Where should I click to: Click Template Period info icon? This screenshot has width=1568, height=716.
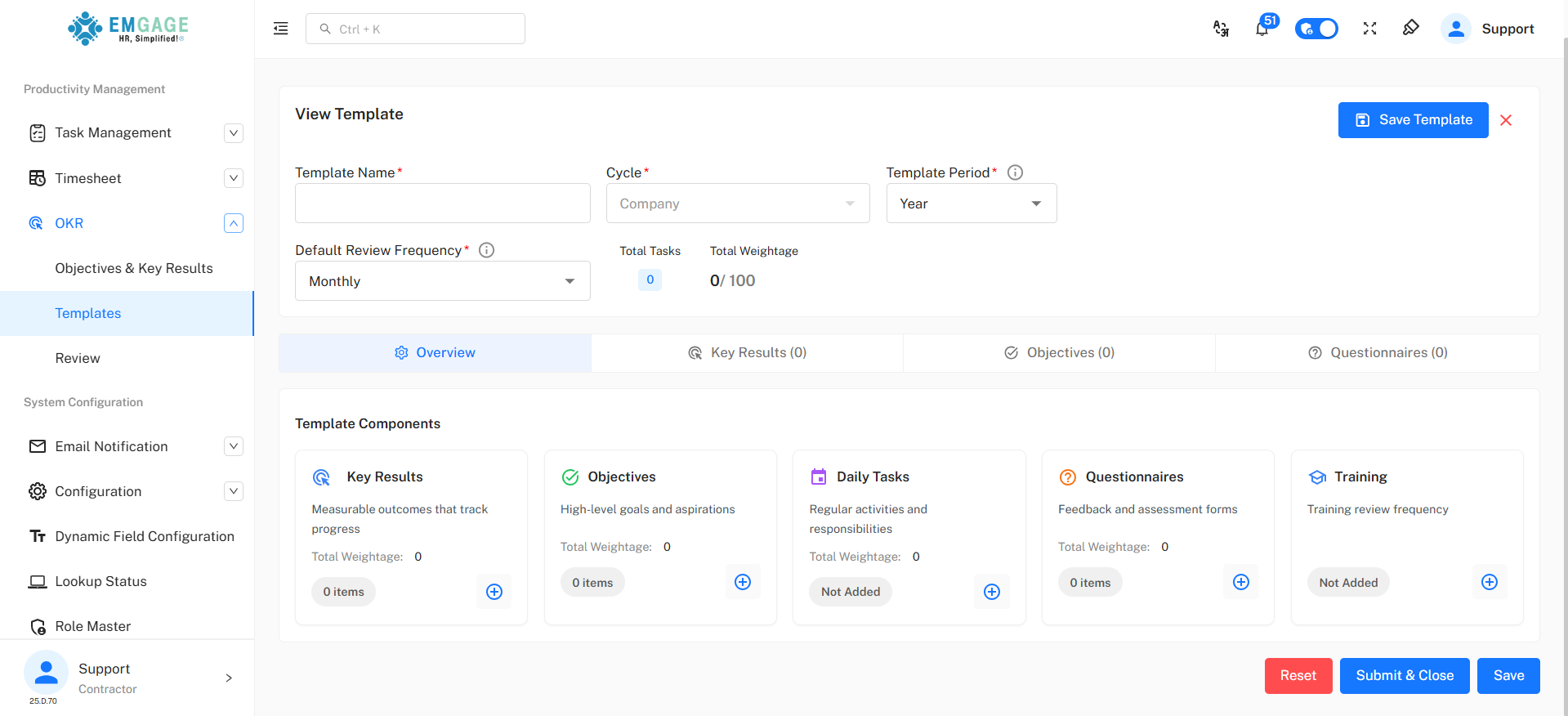[x=1015, y=172]
